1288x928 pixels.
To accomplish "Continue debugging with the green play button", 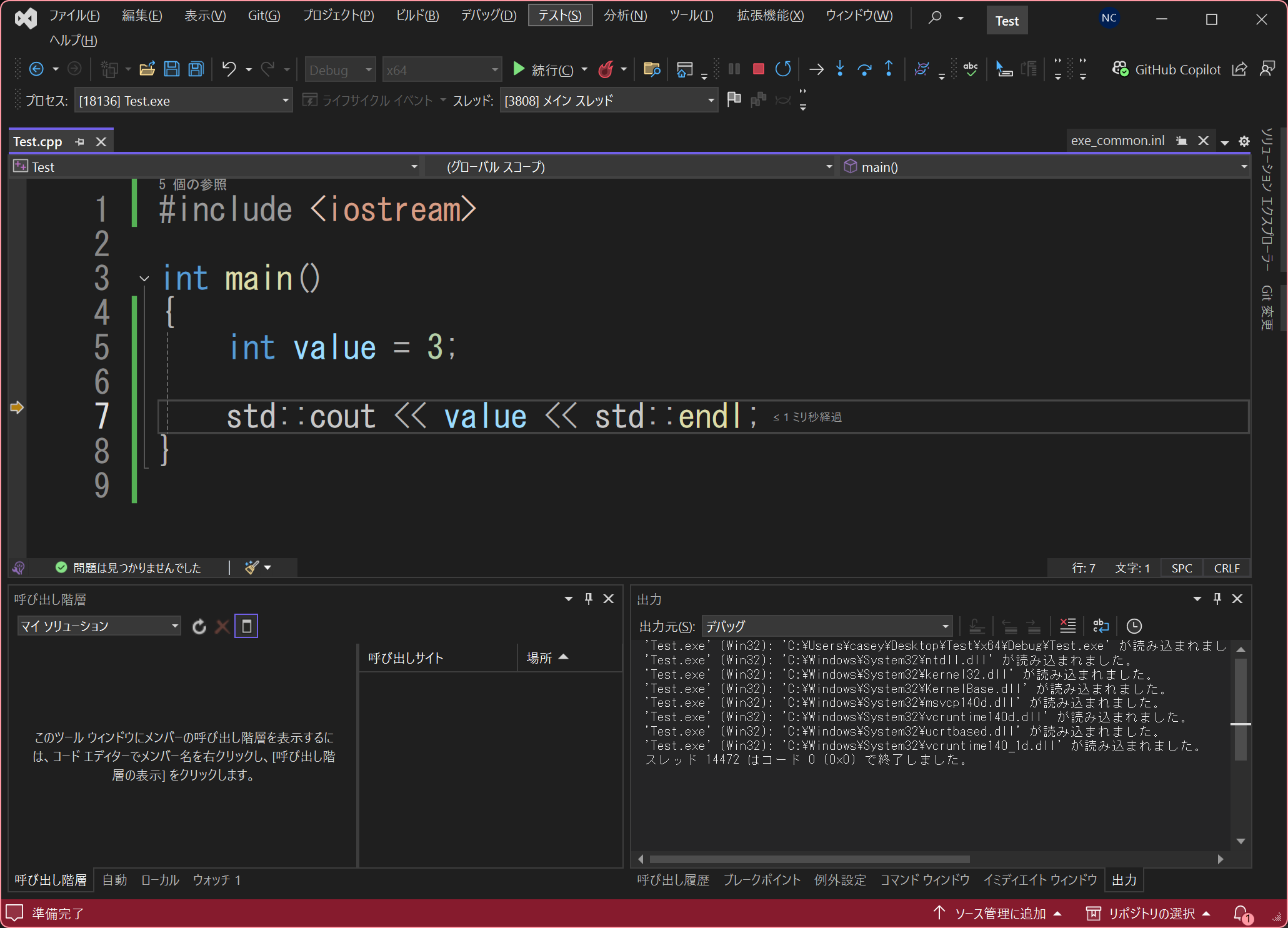I will 518,69.
